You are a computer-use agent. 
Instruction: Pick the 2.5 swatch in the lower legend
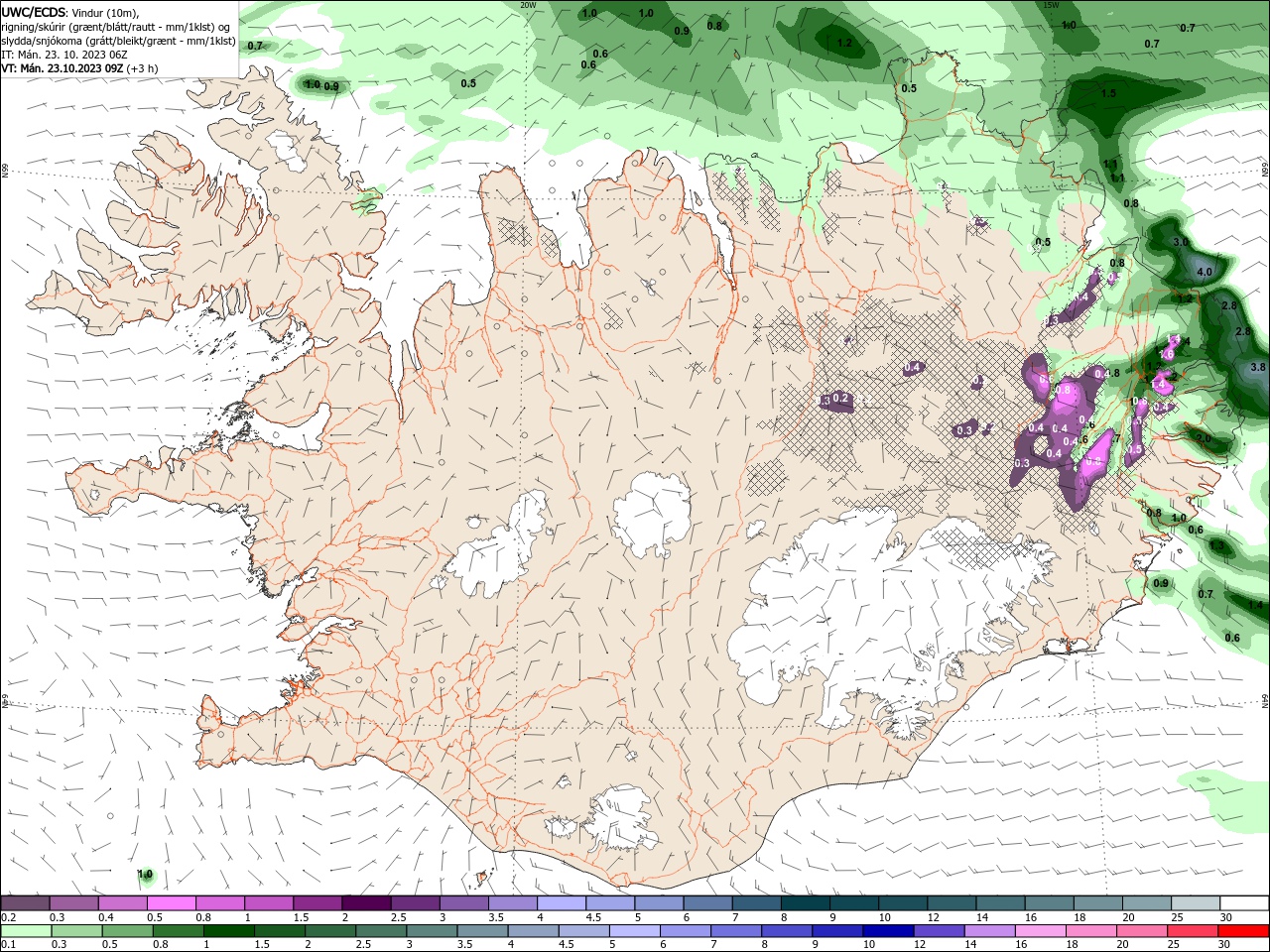point(380,931)
